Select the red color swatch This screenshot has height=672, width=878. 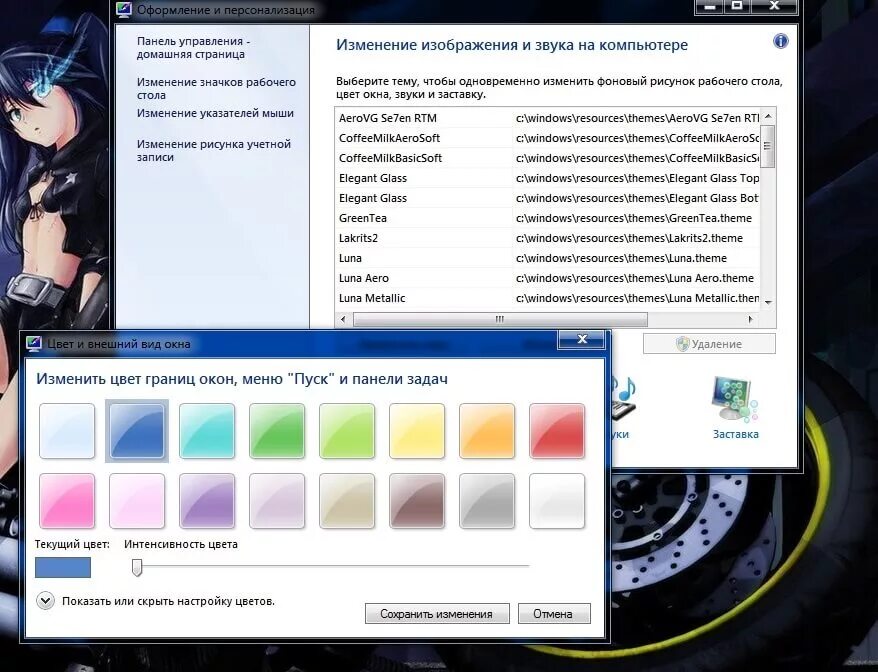[557, 431]
